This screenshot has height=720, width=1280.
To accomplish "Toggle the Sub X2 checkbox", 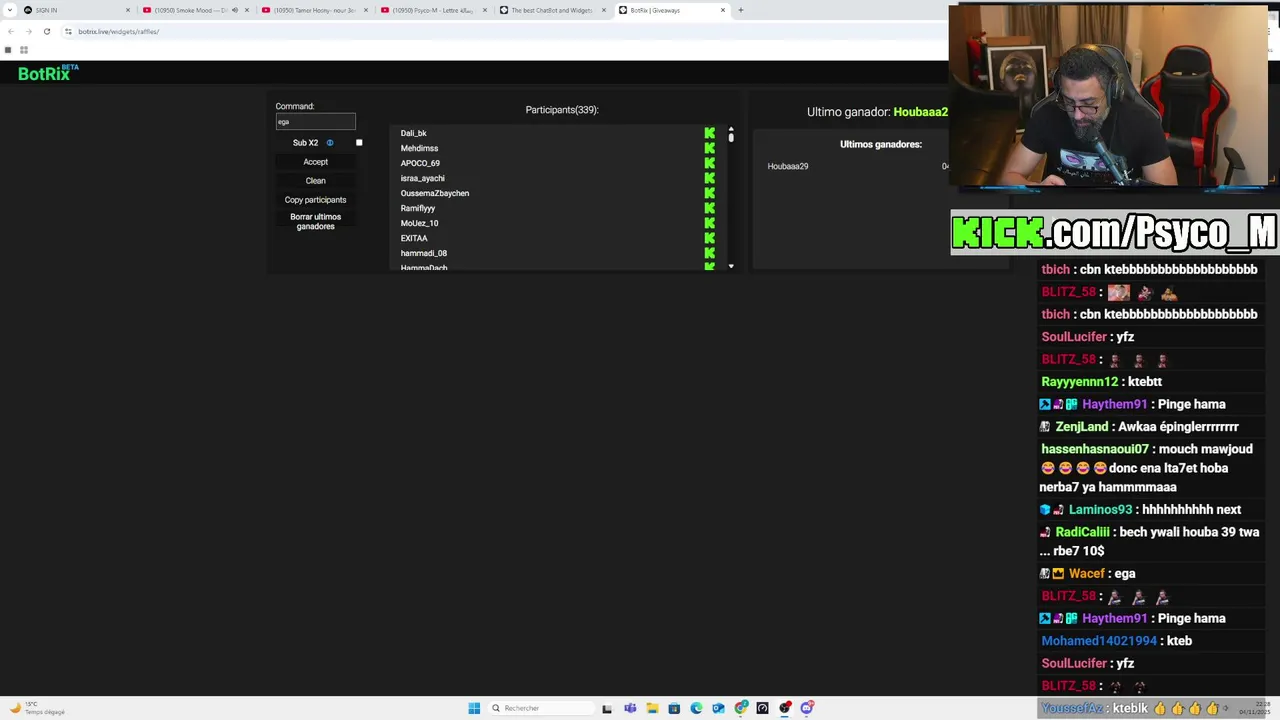I will (x=359, y=143).
